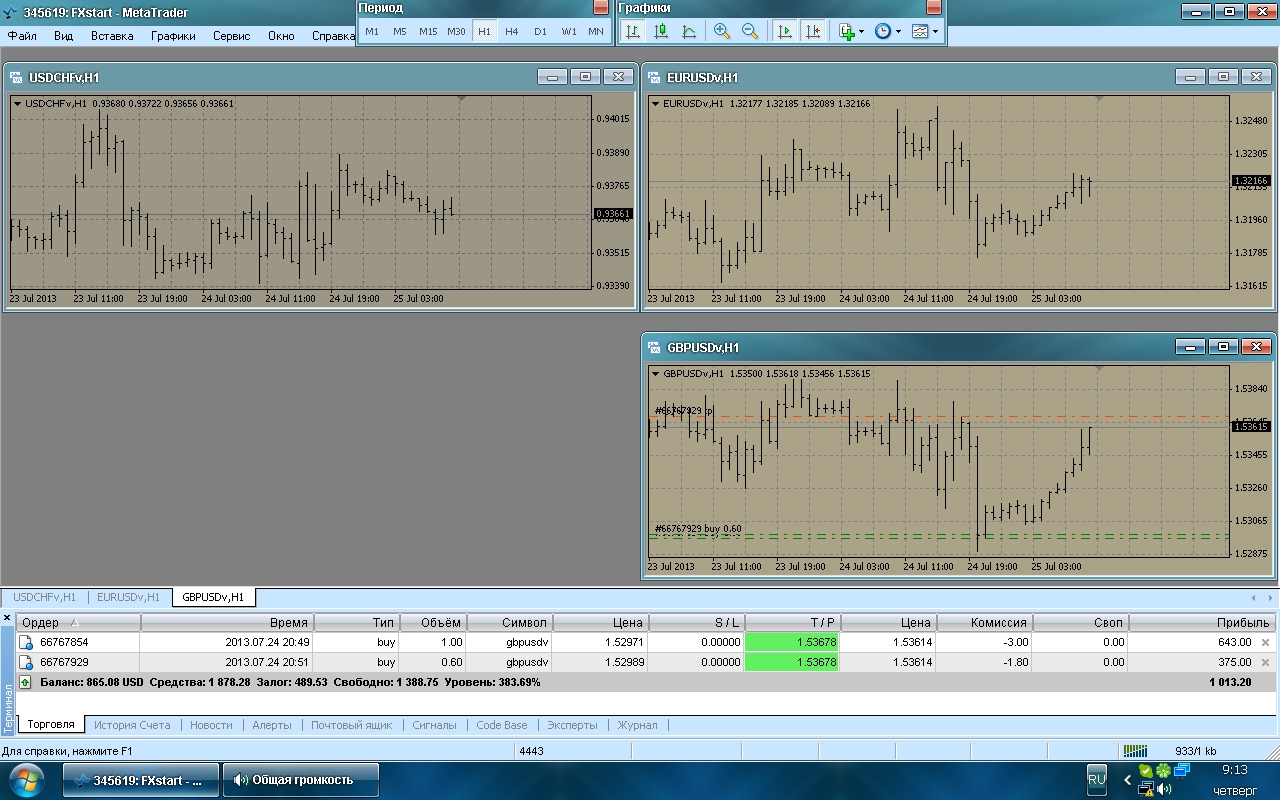
Task: Zoom out of the chart
Action: 750,31
